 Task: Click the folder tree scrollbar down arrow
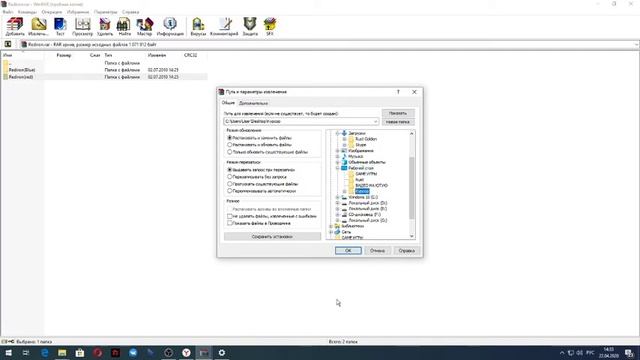[411, 236]
